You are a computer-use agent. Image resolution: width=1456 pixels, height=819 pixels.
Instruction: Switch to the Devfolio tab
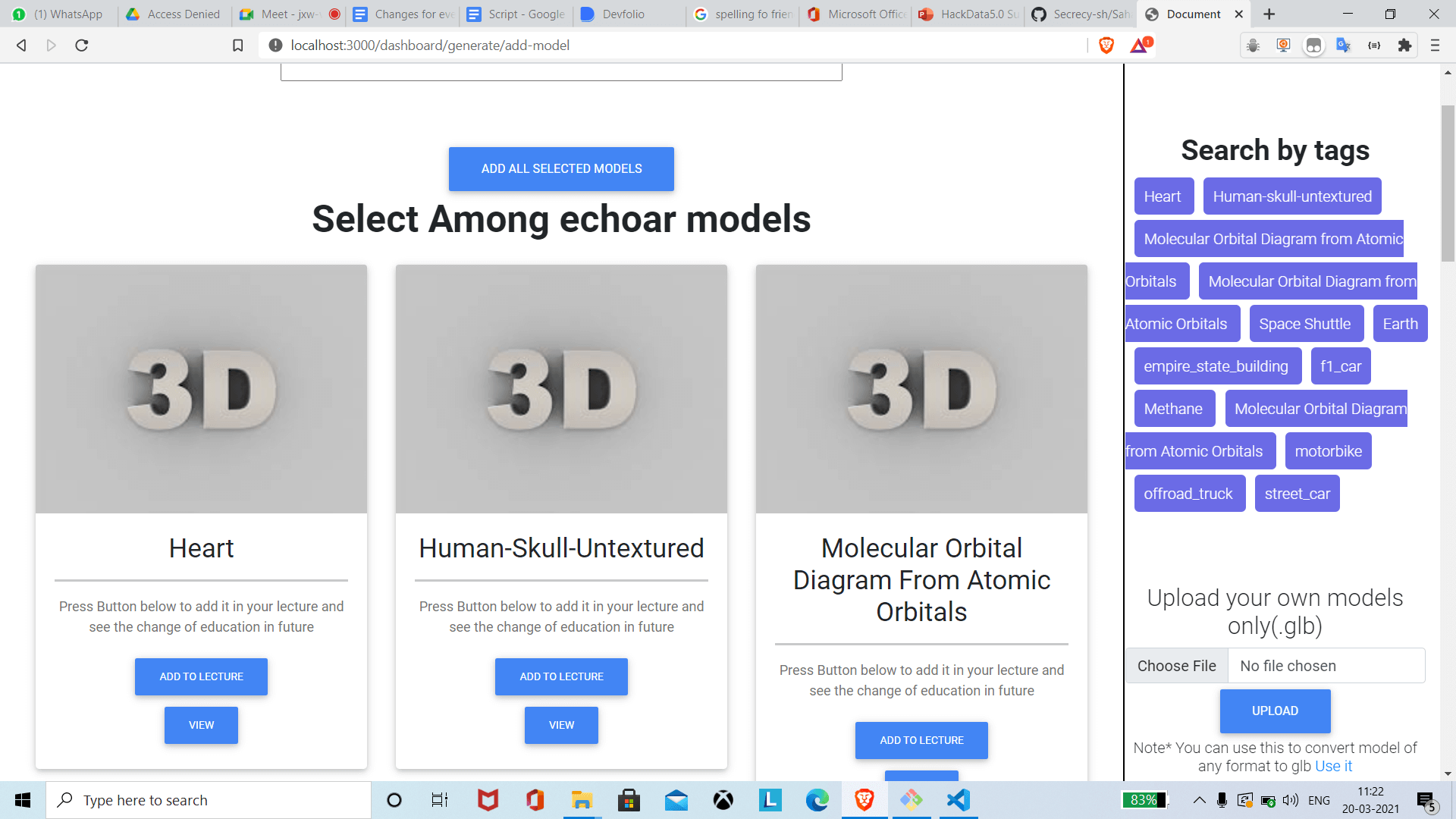[622, 14]
